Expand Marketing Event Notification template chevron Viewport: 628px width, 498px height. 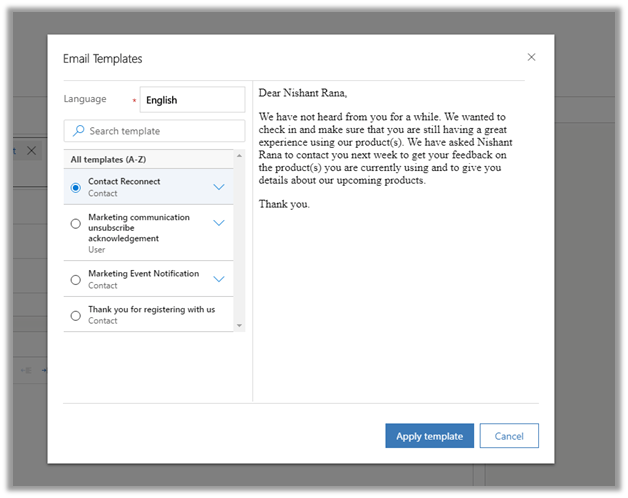(219, 280)
